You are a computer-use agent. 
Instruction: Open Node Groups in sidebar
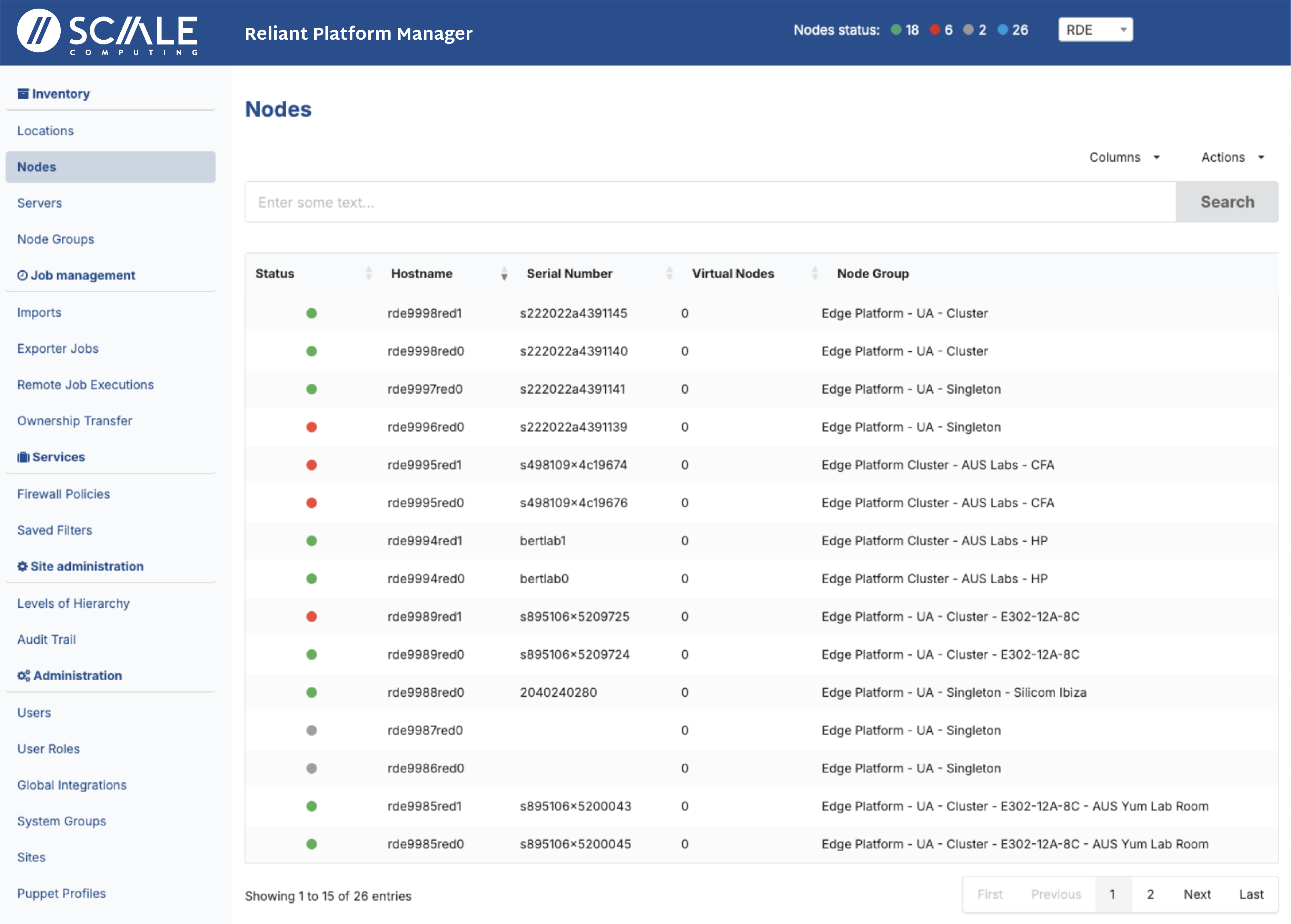point(56,240)
